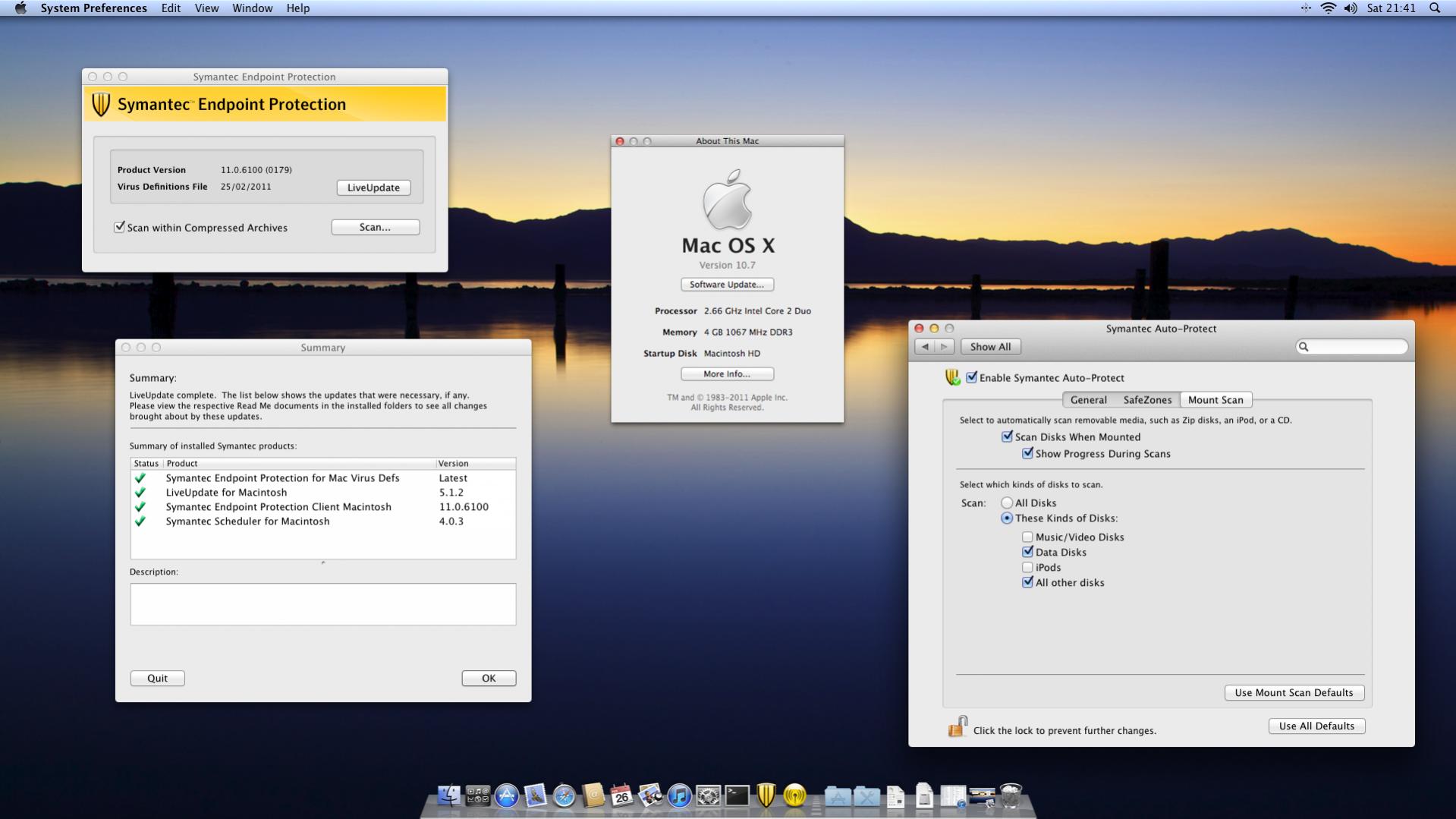Screen dimensions: 1456x819
Task: Open Address Book in the Dock
Action: point(593,795)
